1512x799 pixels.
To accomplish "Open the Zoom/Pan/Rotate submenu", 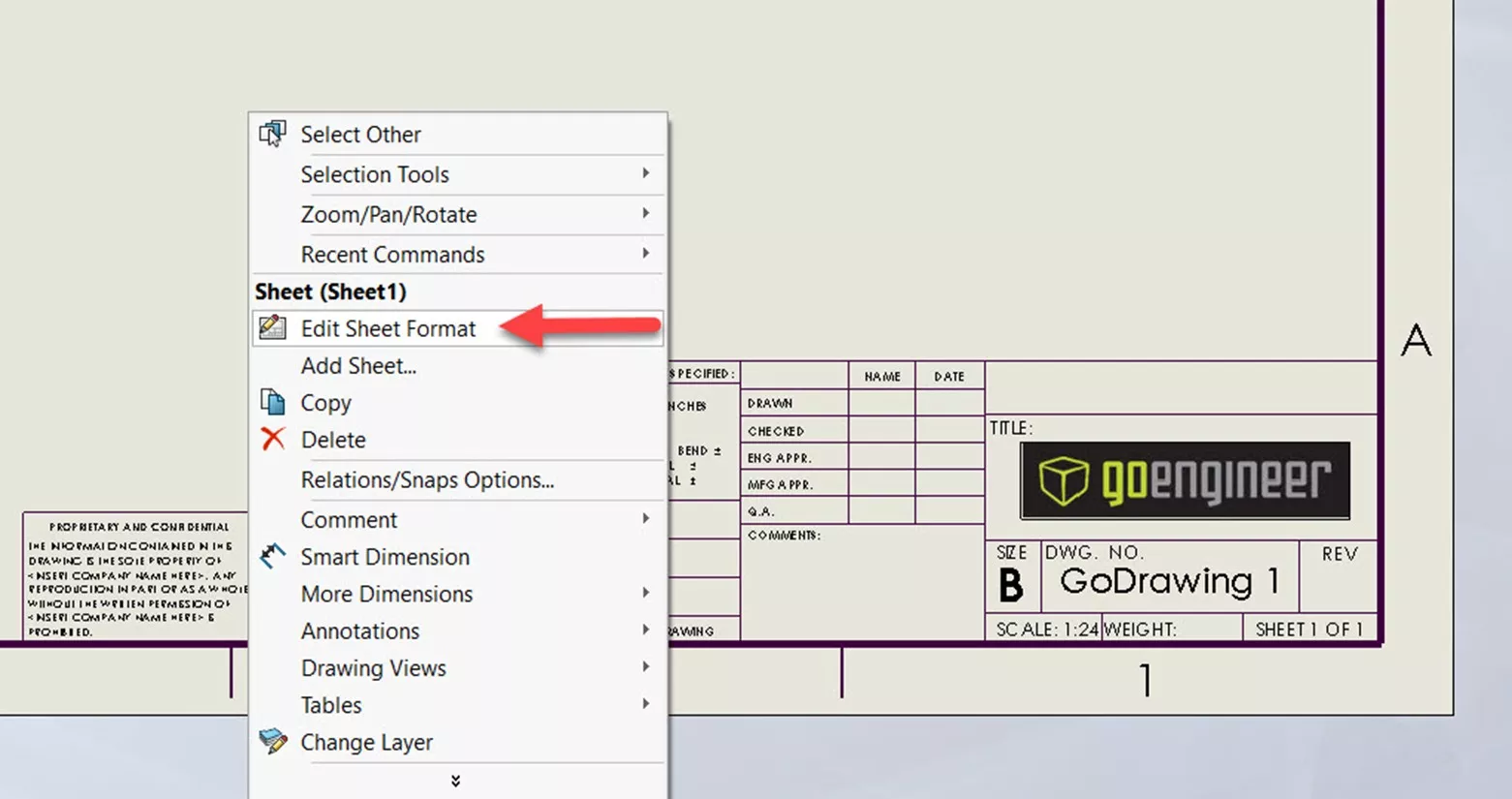I will pyautogui.click(x=389, y=214).
